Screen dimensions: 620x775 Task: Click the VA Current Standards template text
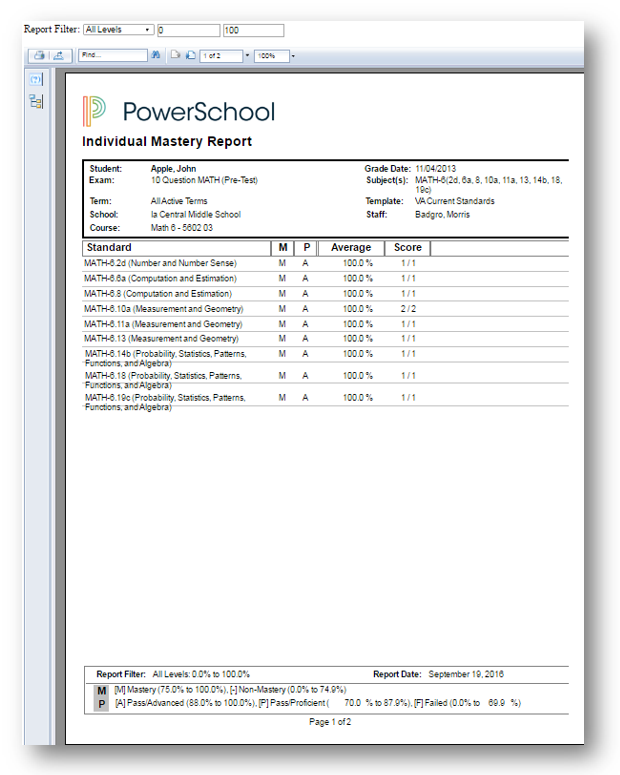pos(454,201)
